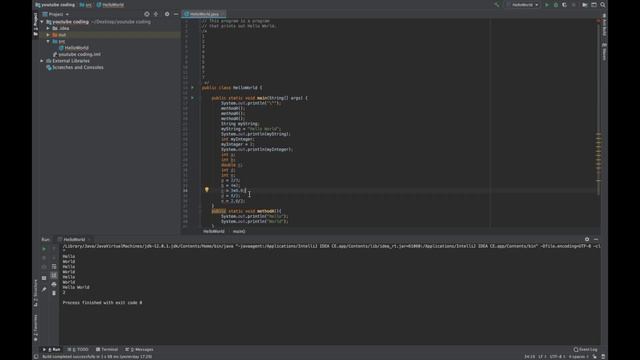This screenshot has width=640, height=360.
Task: Click the HelloWorld breadcrumb in navigation bar
Action: [110, 5]
